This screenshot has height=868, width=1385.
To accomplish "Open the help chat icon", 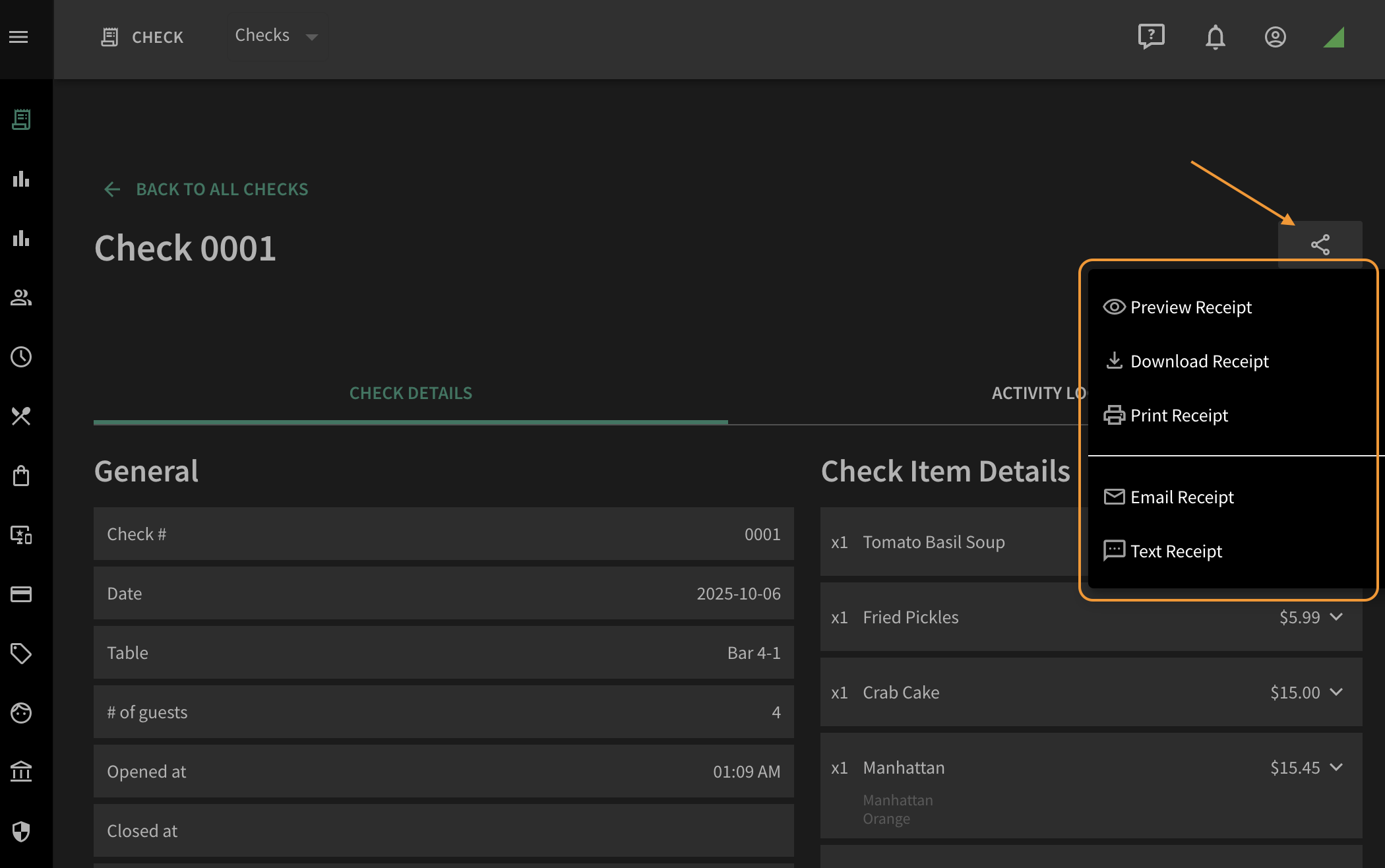I will pyautogui.click(x=1152, y=36).
